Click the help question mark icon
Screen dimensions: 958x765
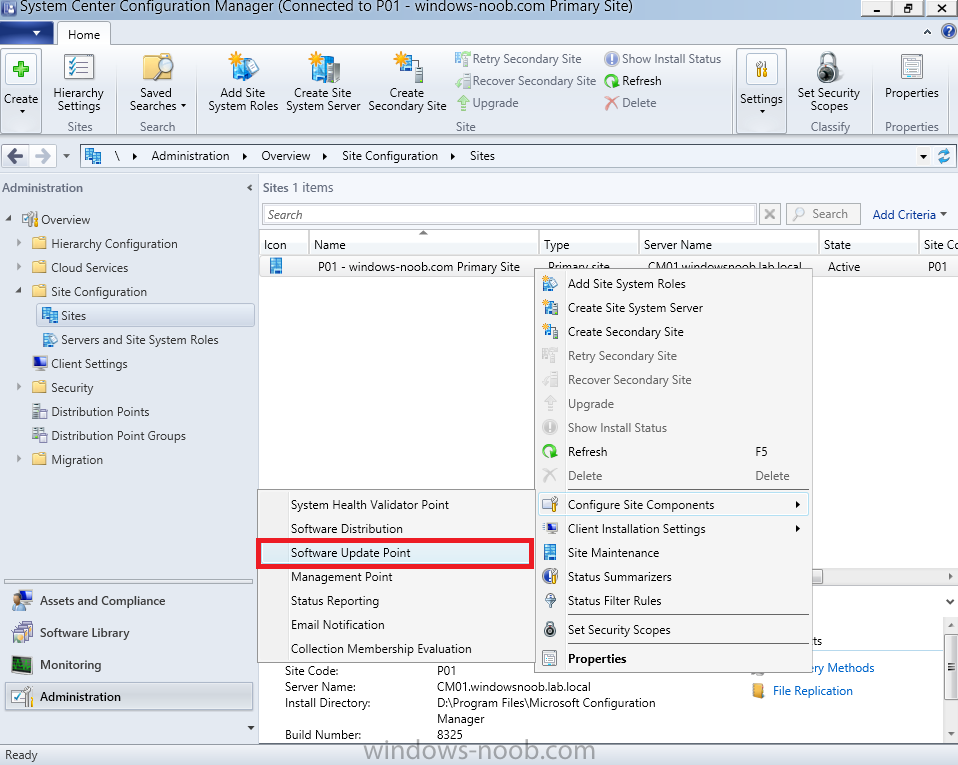949,32
